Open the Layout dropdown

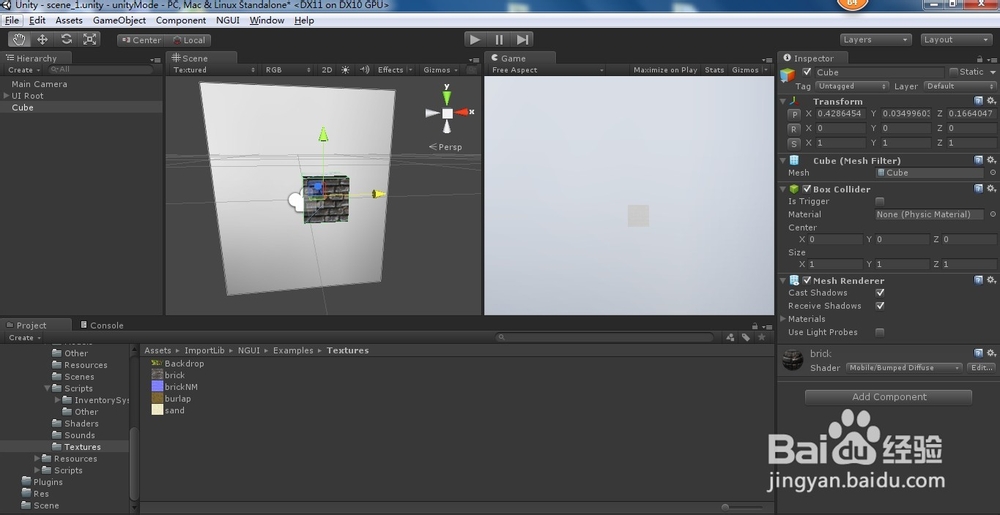coord(956,40)
